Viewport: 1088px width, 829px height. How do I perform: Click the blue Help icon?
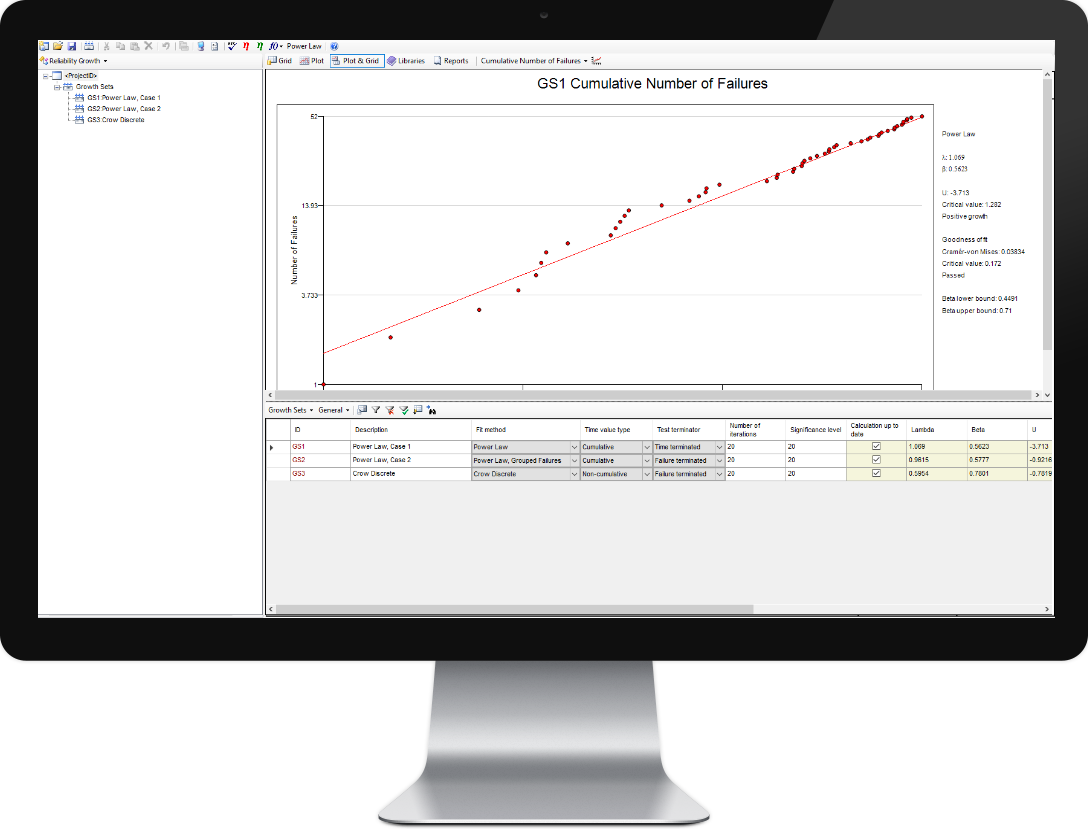[x=334, y=46]
